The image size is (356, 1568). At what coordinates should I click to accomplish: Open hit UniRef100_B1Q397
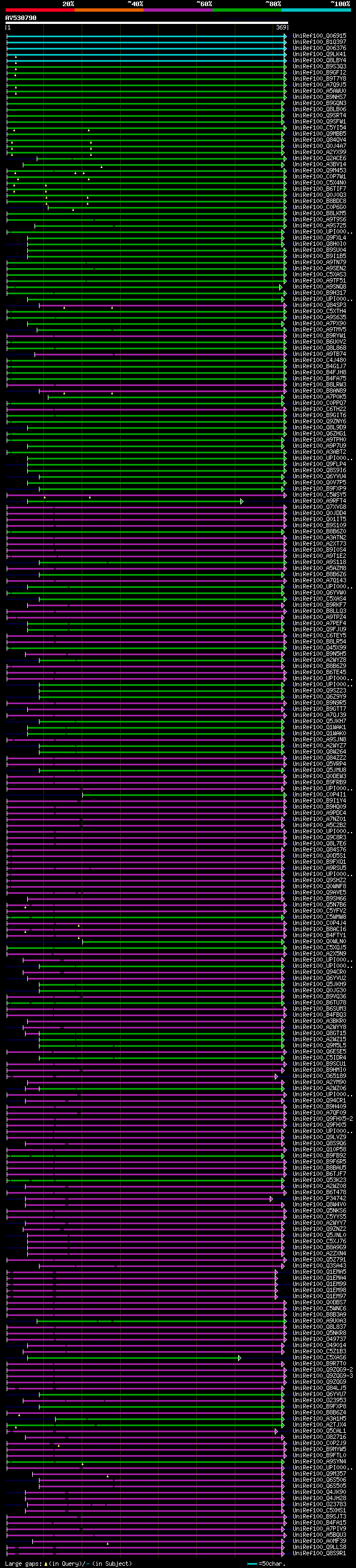click(x=319, y=42)
